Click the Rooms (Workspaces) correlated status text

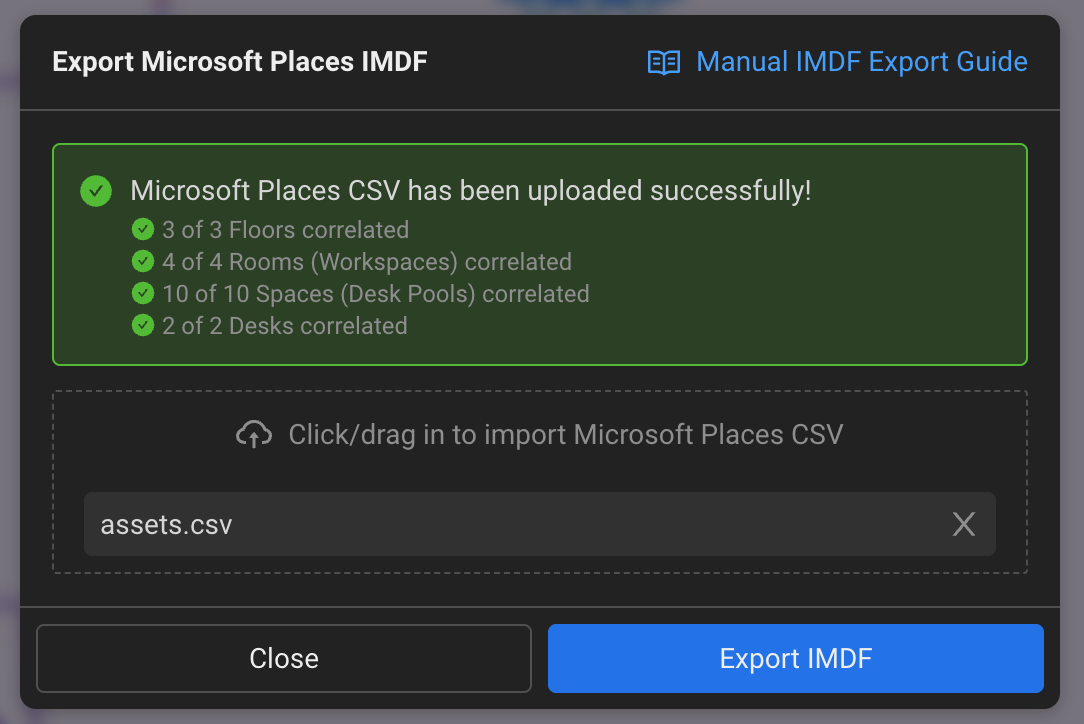[367, 261]
